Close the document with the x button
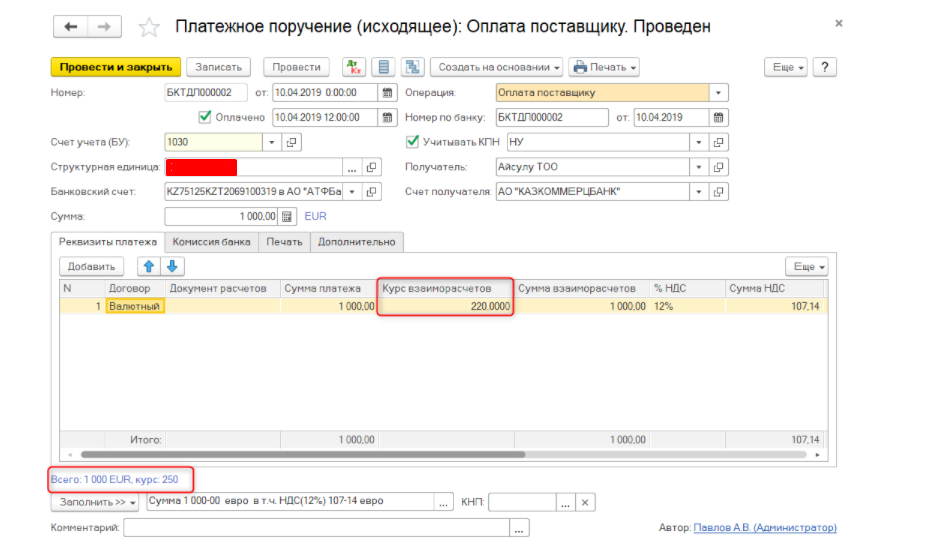This screenshot has height=552, width=937. tap(839, 24)
